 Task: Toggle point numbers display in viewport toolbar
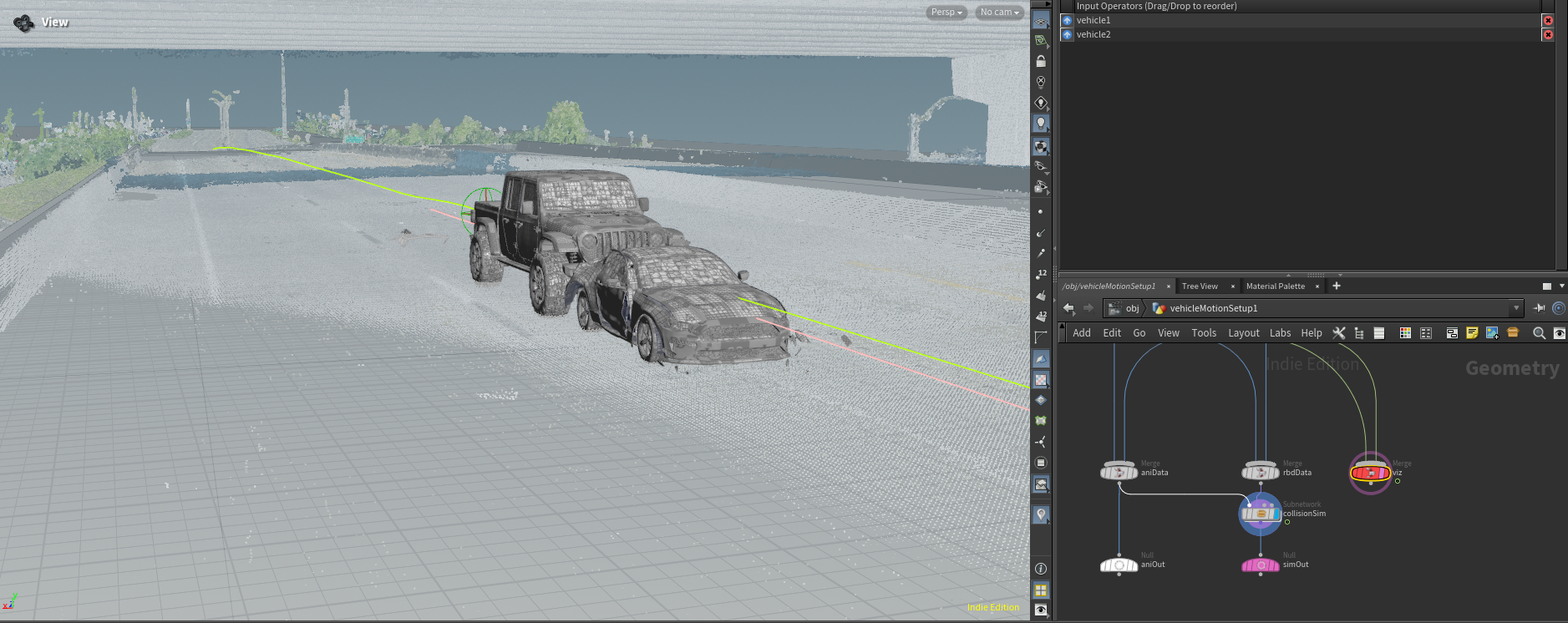(1041, 274)
